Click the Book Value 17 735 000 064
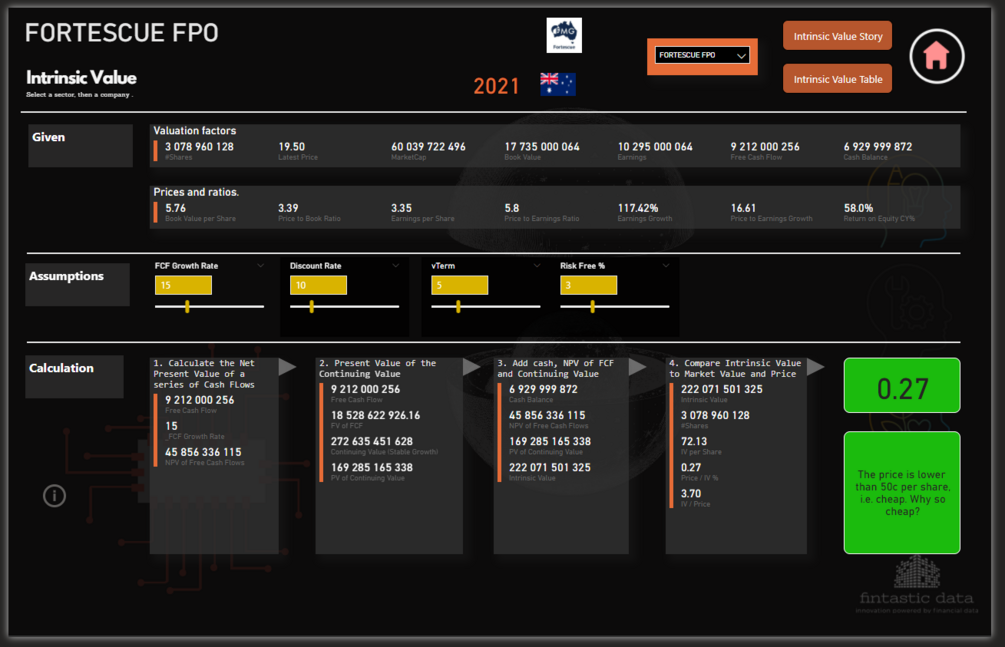The width and height of the screenshot is (1005, 647). tap(542, 147)
